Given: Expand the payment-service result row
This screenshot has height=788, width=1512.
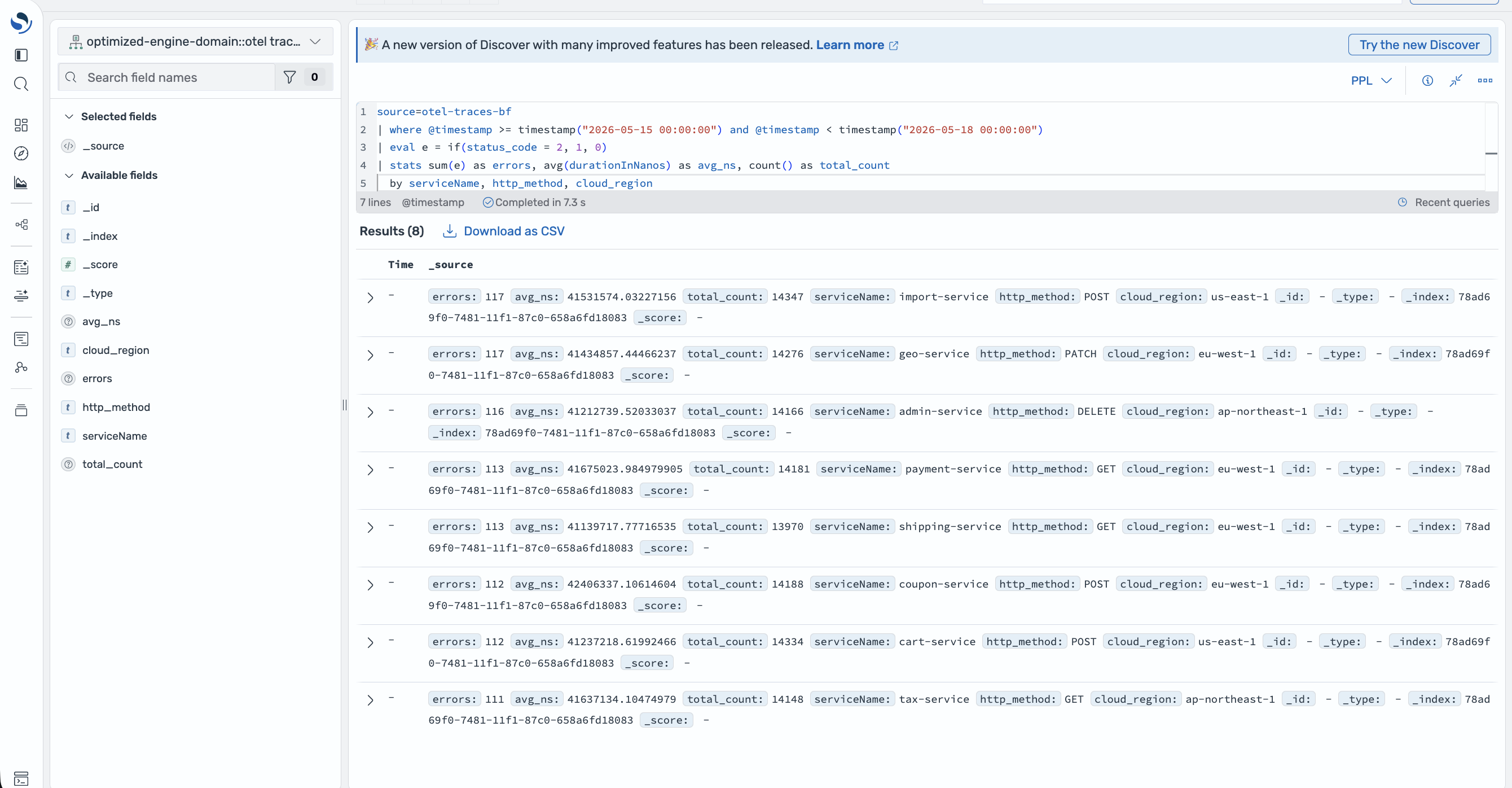Looking at the screenshot, I should pos(370,470).
